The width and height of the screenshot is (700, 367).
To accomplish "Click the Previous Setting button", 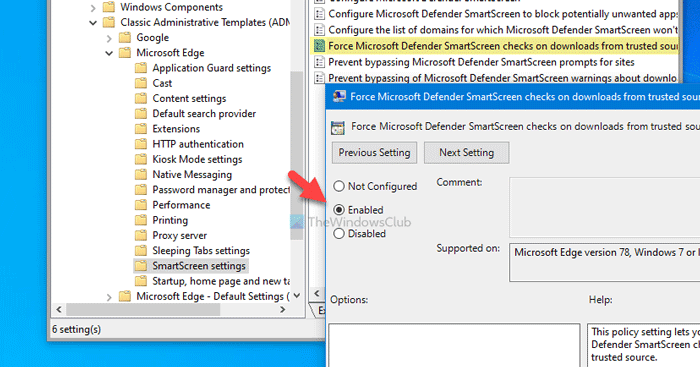I will 374,153.
